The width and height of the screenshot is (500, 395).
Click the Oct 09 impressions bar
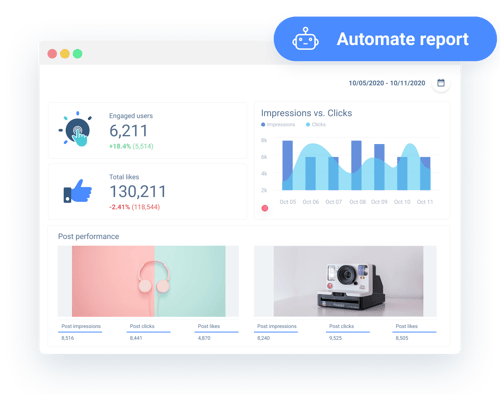(x=379, y=167)
